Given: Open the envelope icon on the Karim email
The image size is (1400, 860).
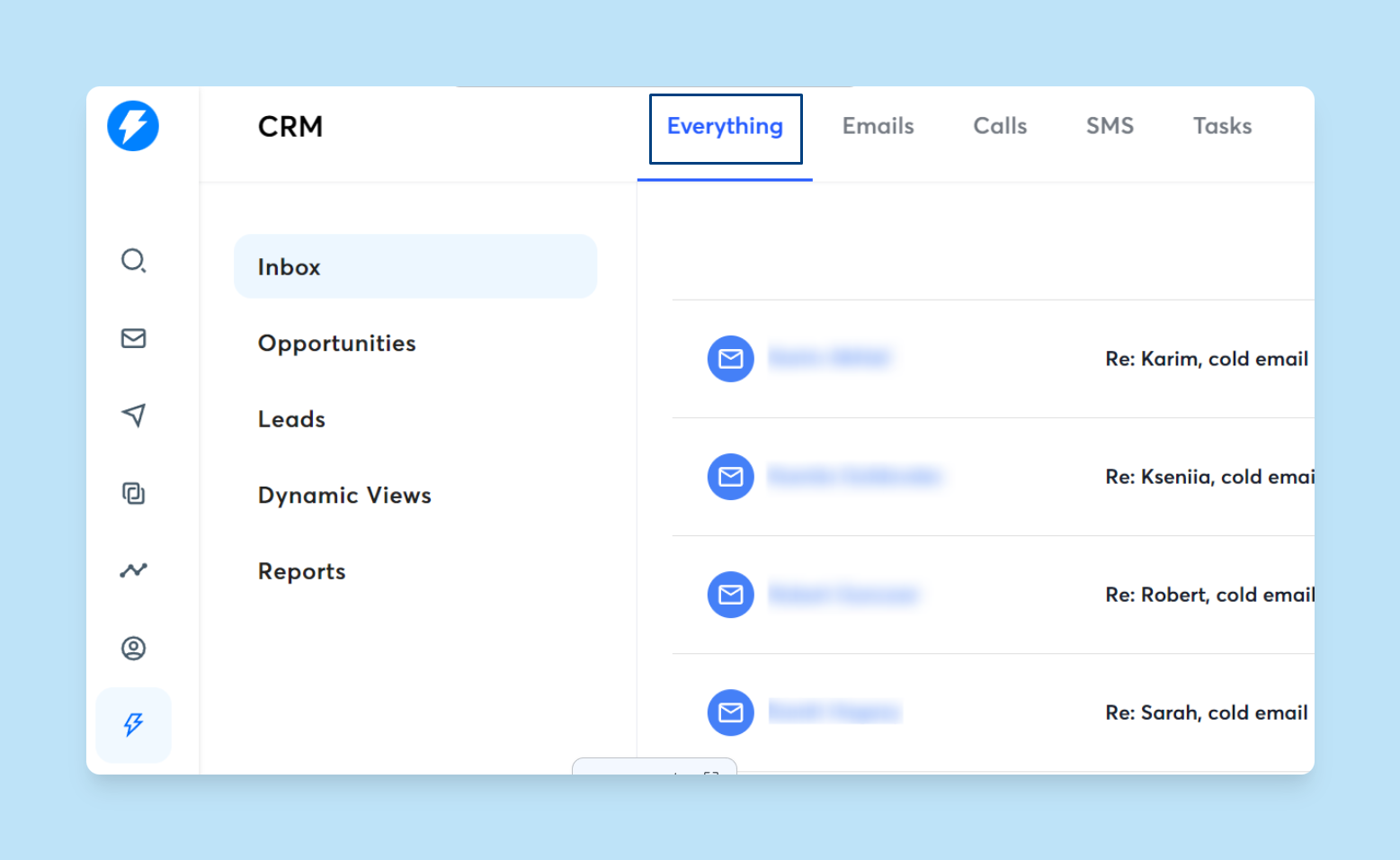Looking at the screenshot, I should pos(730,359).
